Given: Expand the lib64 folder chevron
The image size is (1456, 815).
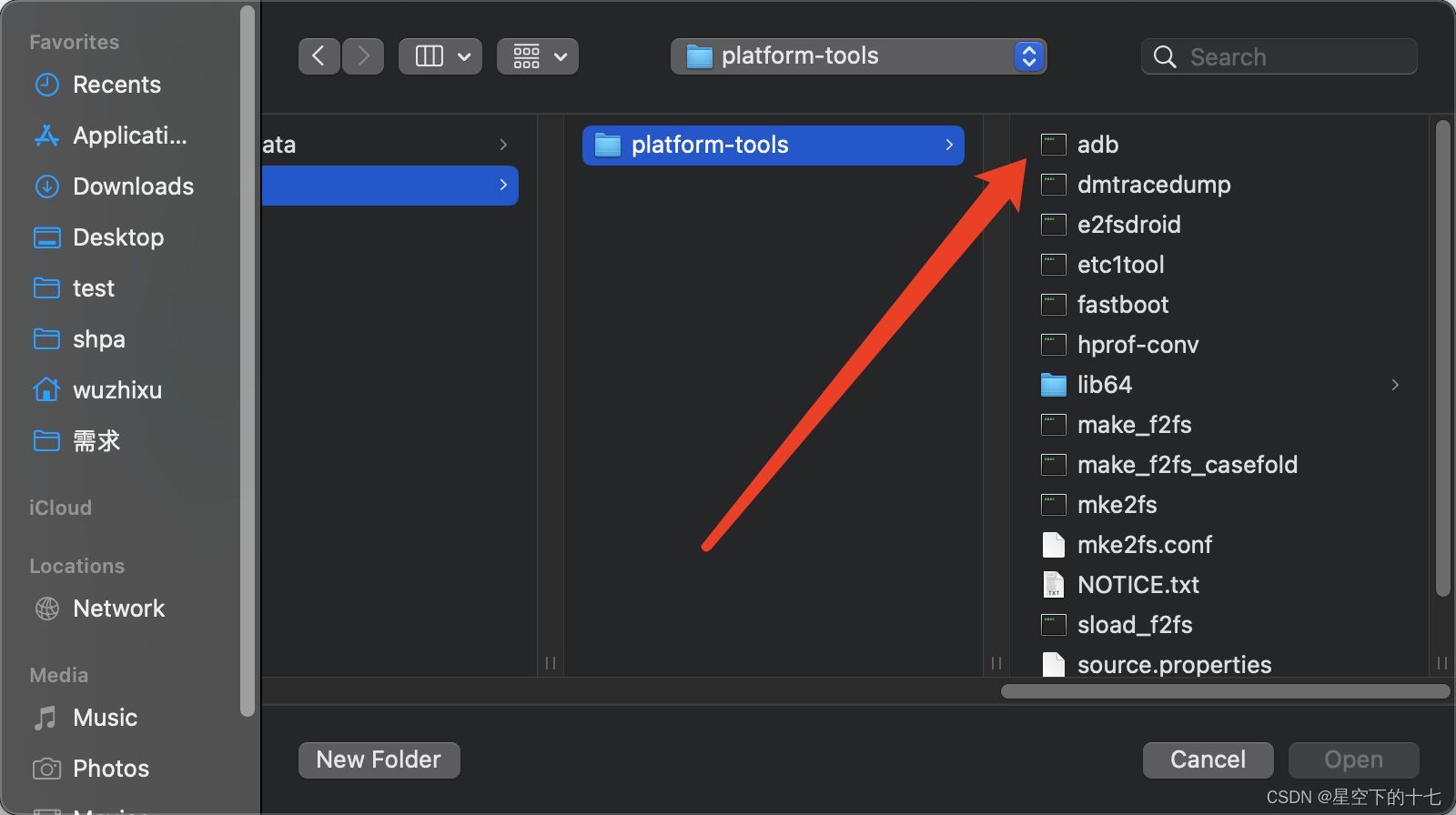Looking at the screenshot, I should (1395, 385).
